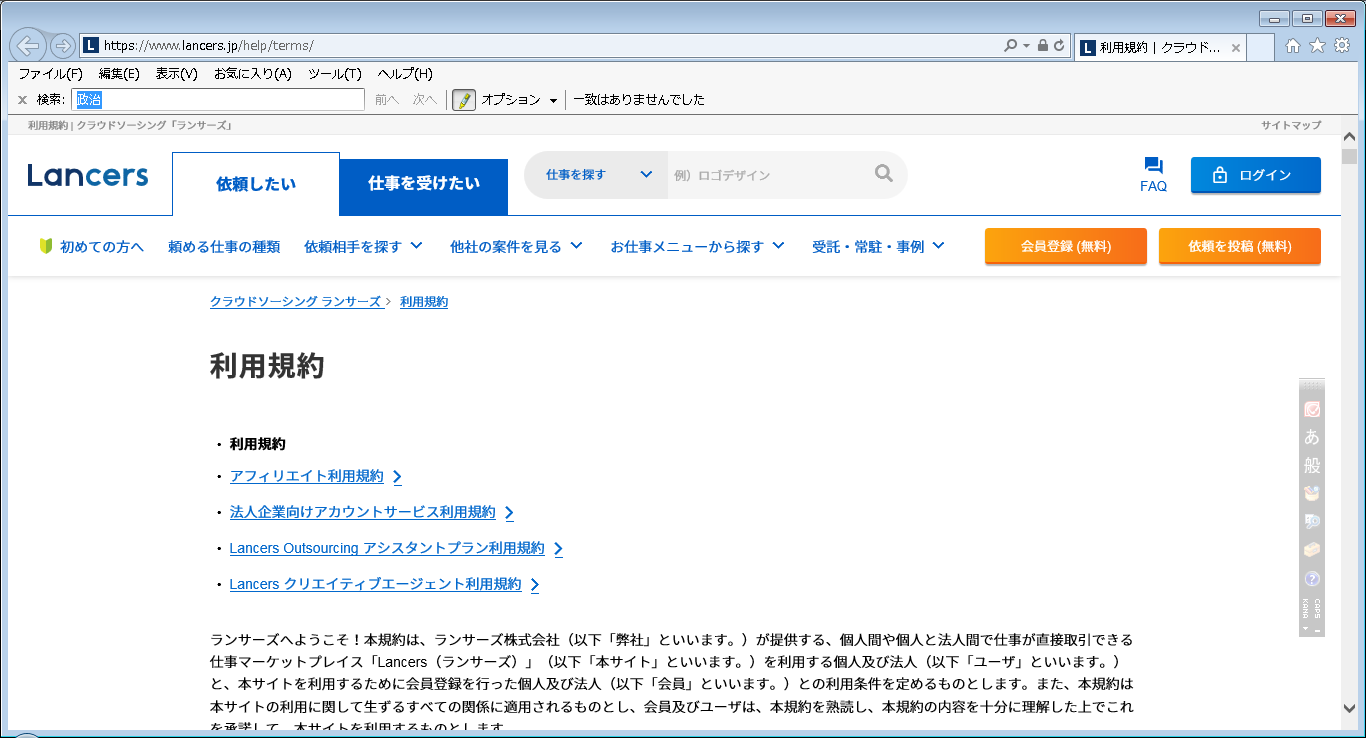The image size is (1366, 738).
Task: Submit site search with magnifier icon
Action: [x=883, y=174]
